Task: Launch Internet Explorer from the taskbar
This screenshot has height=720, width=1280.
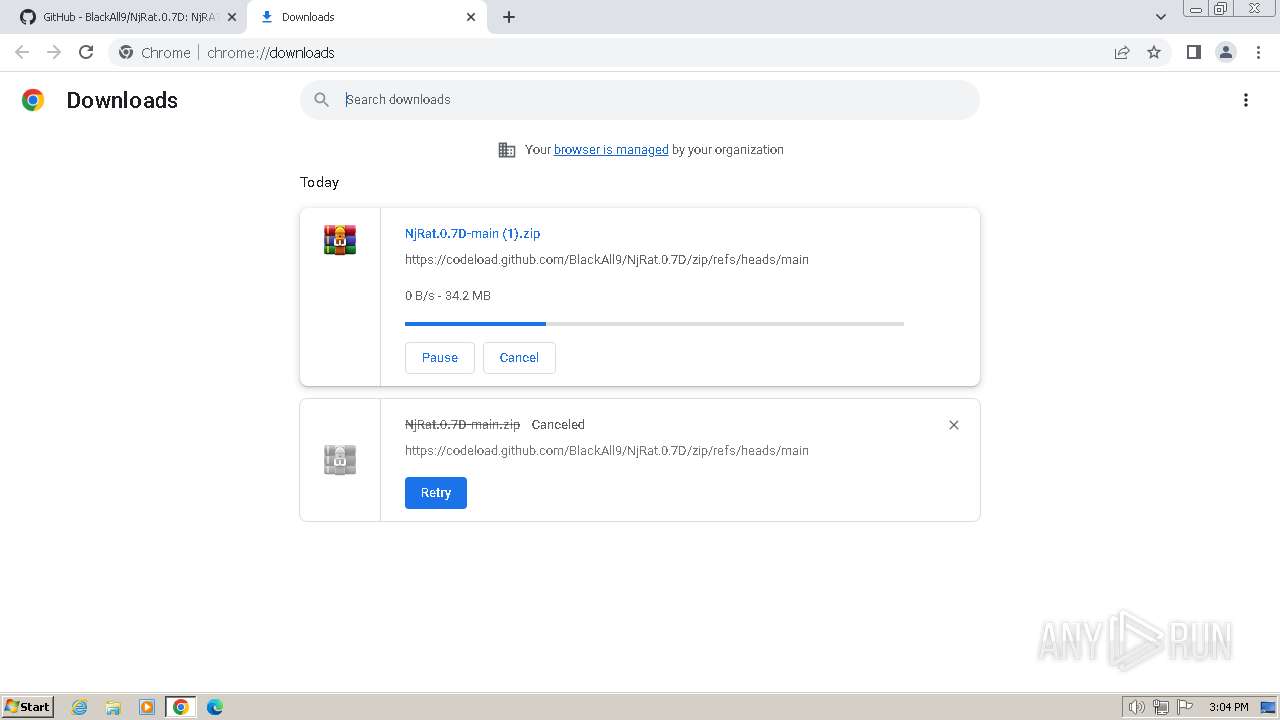Action: point(80,707)
